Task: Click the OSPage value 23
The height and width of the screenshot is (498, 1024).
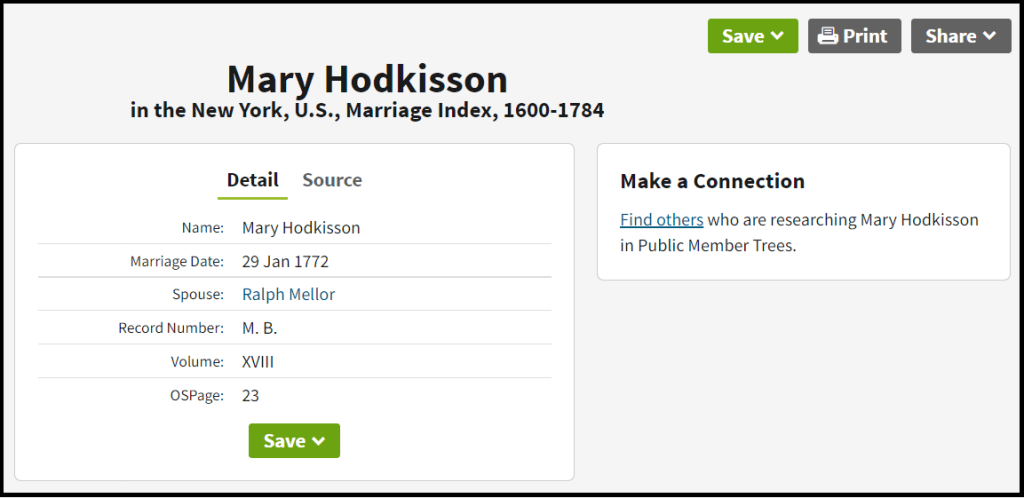Action: 250,396
